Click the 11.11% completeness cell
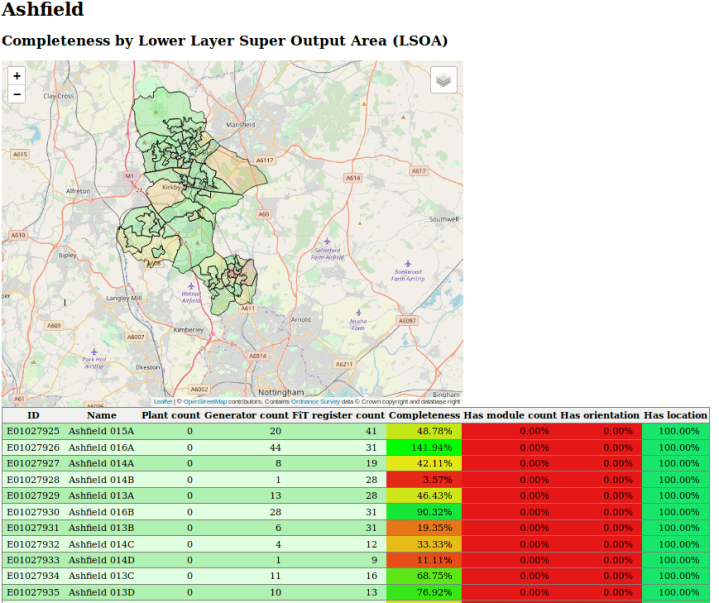 point(424,560)
